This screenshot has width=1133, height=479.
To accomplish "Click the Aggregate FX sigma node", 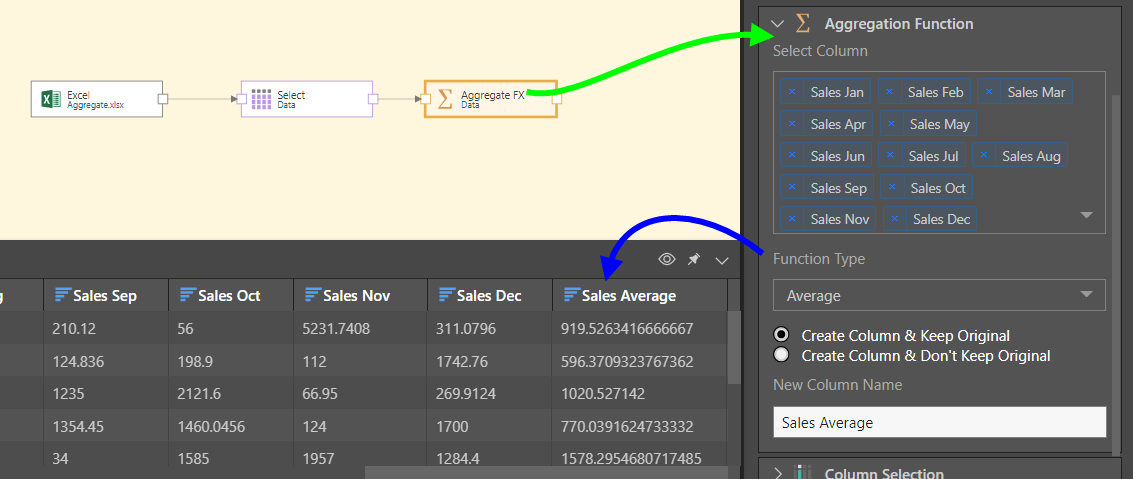I will pyautogui.click(x=445, y=99).
